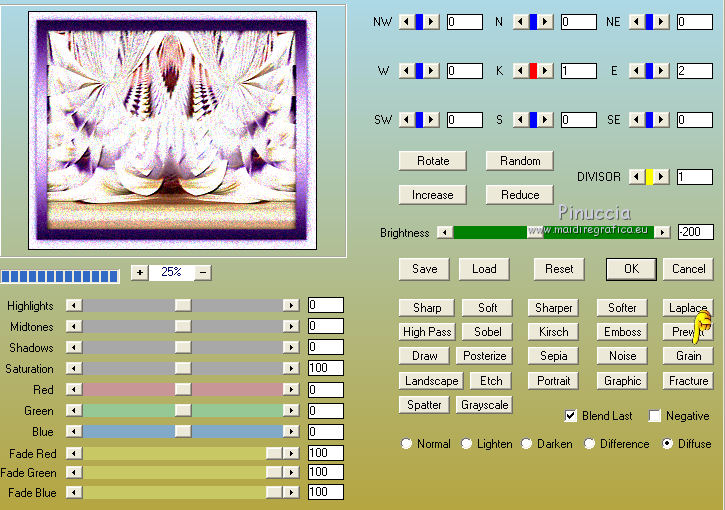Apply the High Pass preset
Screen dimensions: 725x510
427,332
